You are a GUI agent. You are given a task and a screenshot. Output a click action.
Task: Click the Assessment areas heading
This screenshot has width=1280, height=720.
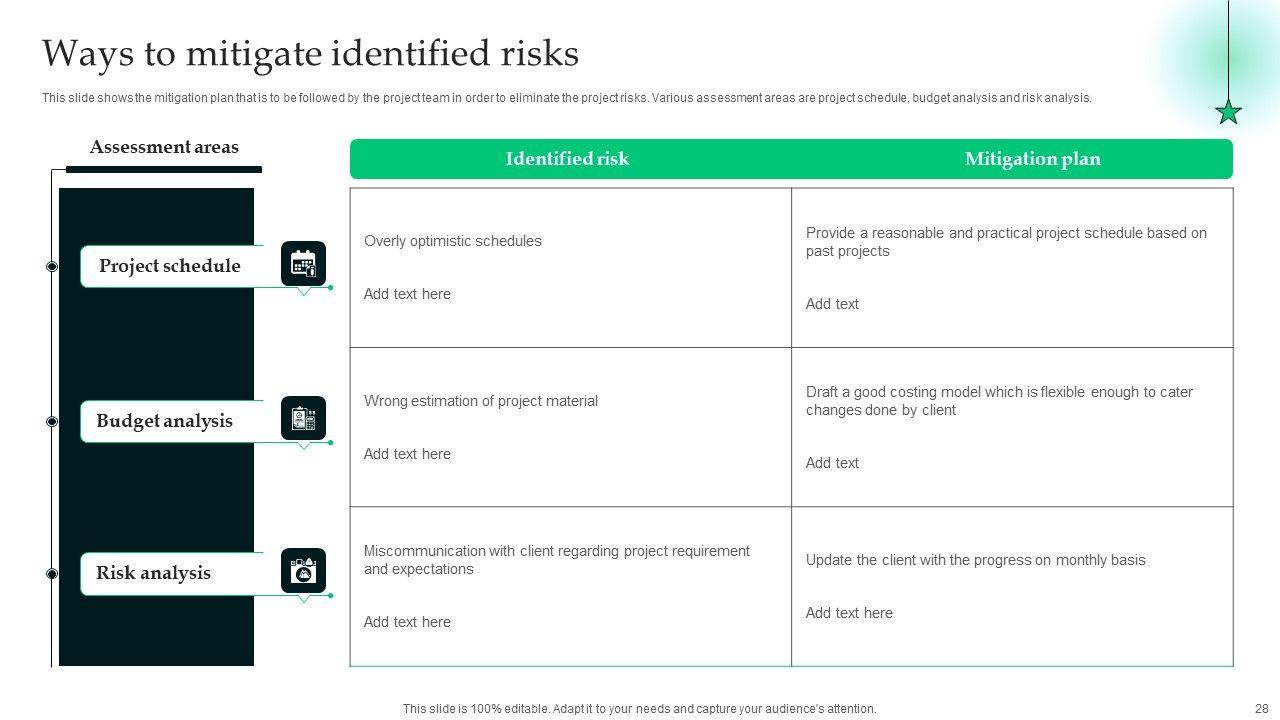pyautogui.click(x=164, y=147)
